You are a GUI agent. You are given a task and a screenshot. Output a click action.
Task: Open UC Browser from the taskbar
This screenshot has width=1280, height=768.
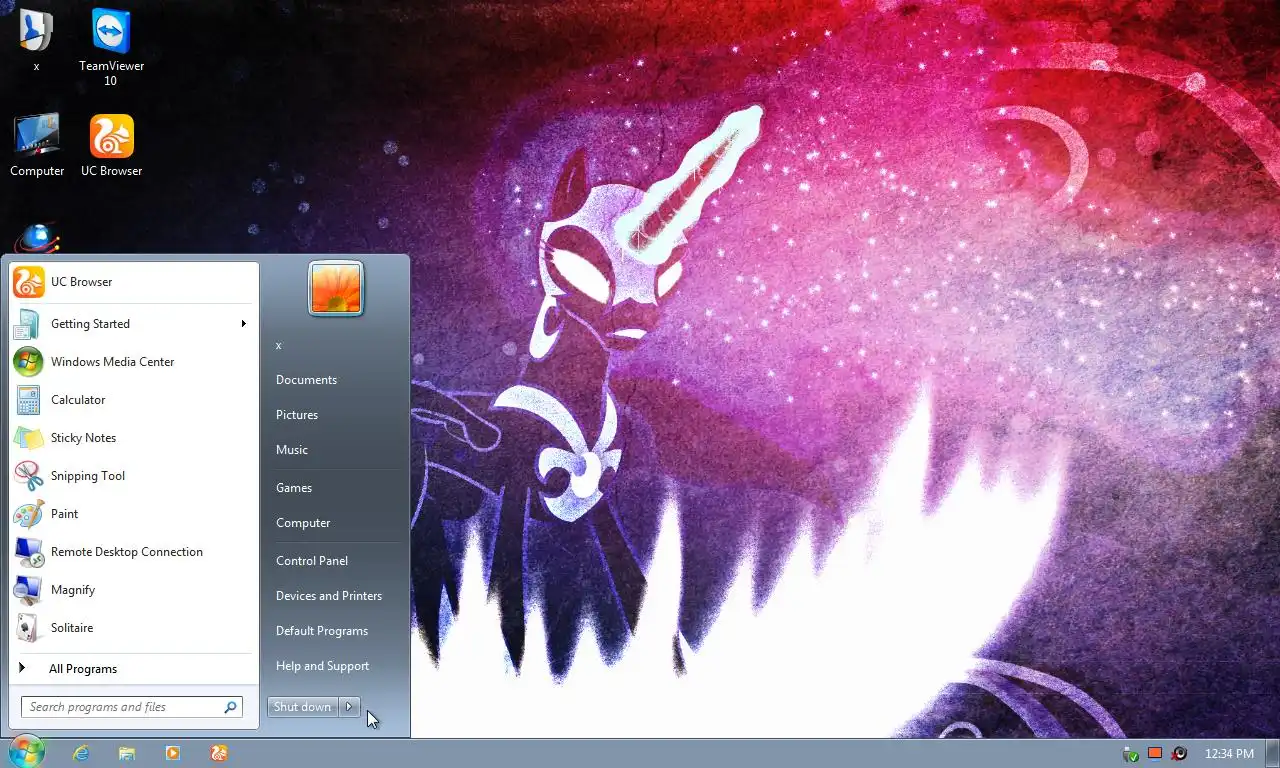click(x=219, y=753)
